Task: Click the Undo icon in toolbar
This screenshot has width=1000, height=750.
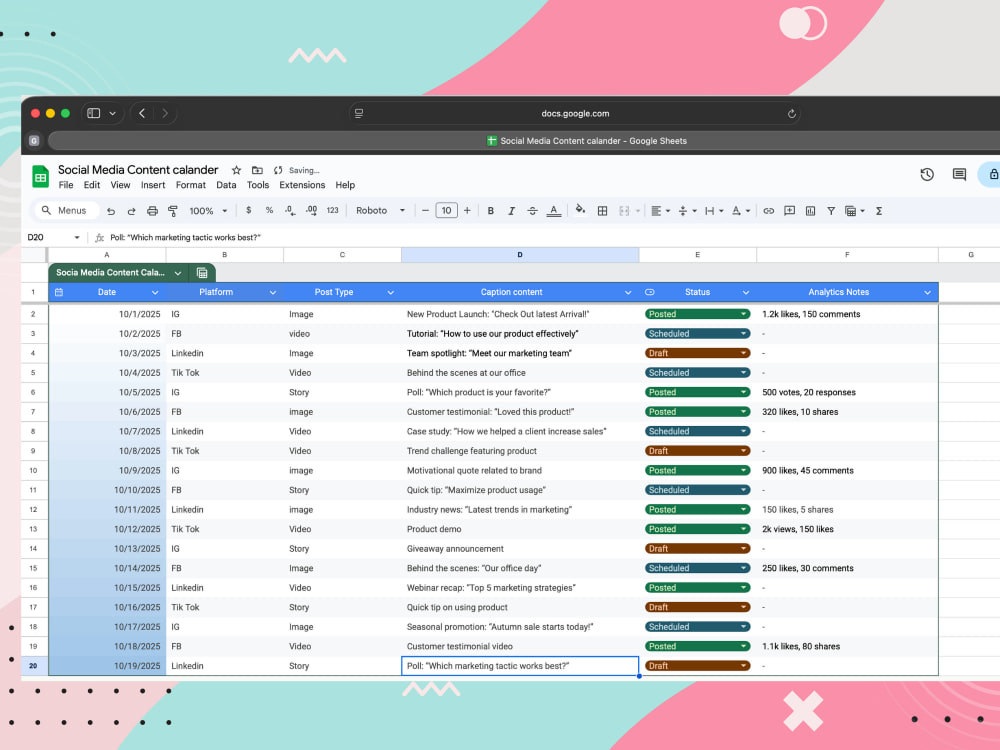Action: click(111, 211)
